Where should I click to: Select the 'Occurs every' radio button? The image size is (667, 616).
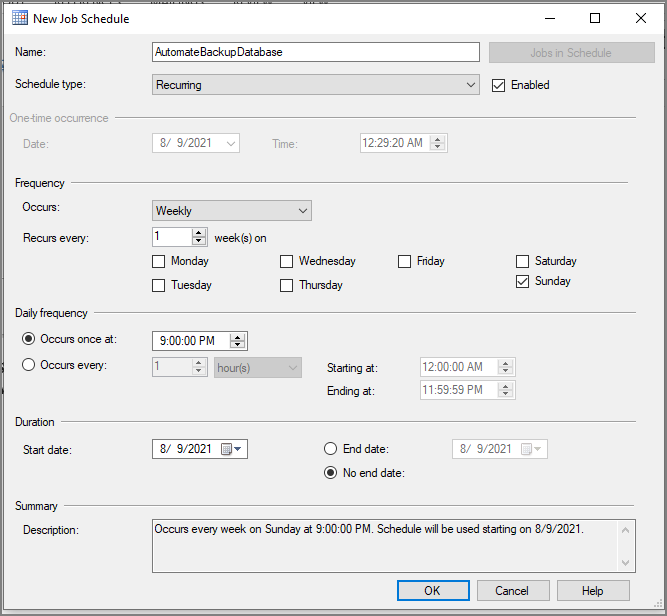29,365
